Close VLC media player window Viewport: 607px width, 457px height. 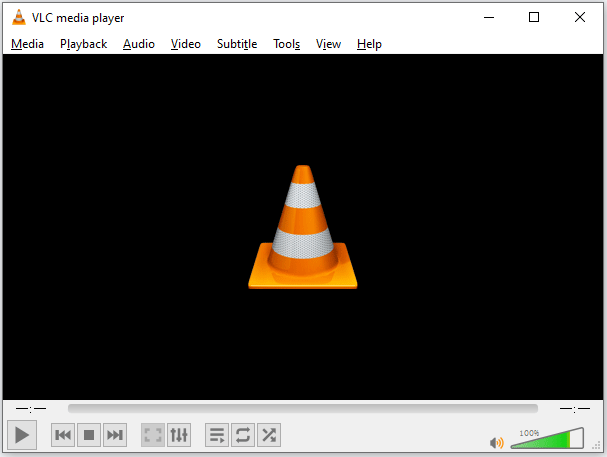(x=580, y=17)
